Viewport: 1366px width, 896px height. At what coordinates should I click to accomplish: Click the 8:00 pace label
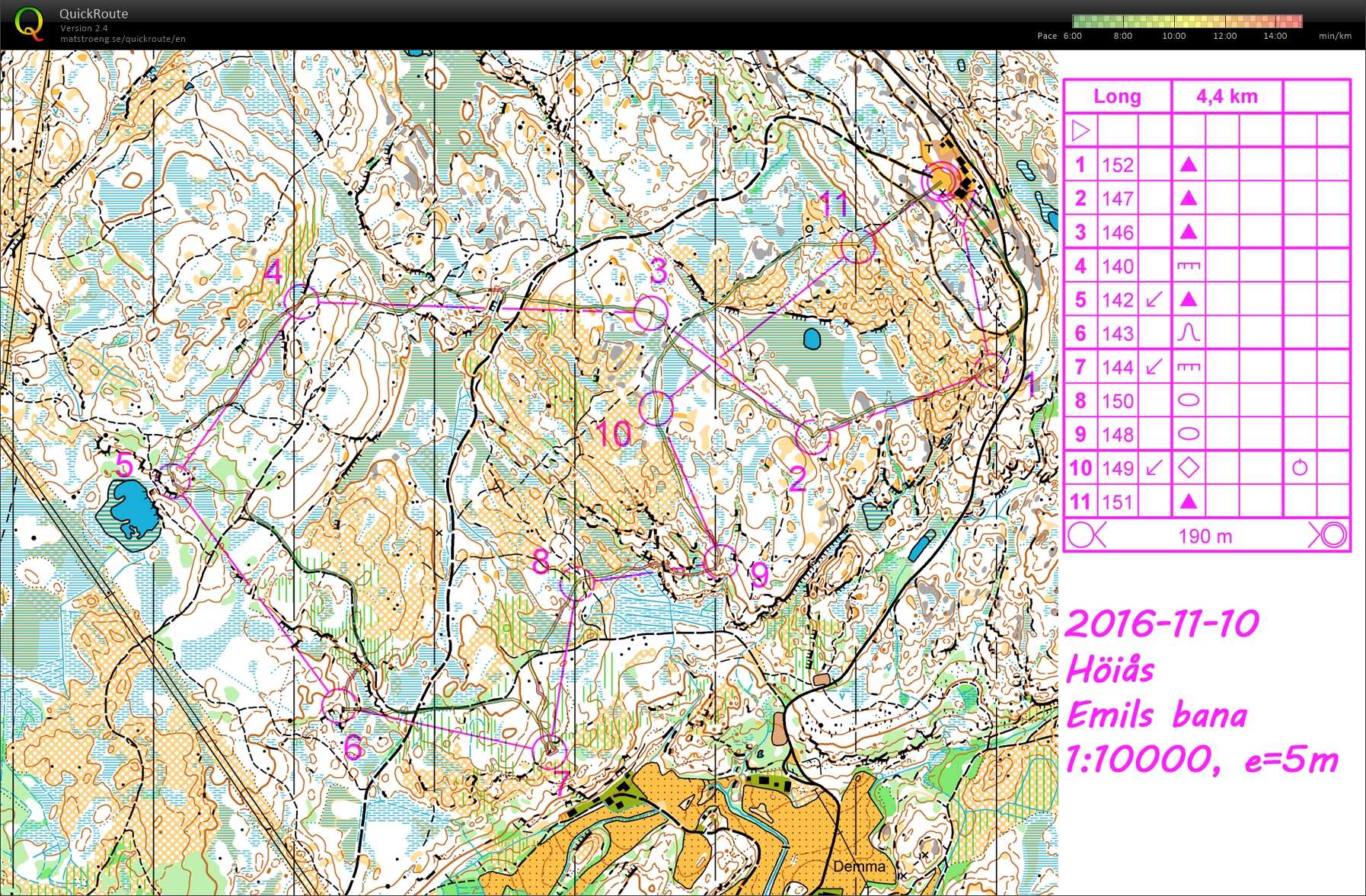pyautogui.click(x=1122, y=36)
